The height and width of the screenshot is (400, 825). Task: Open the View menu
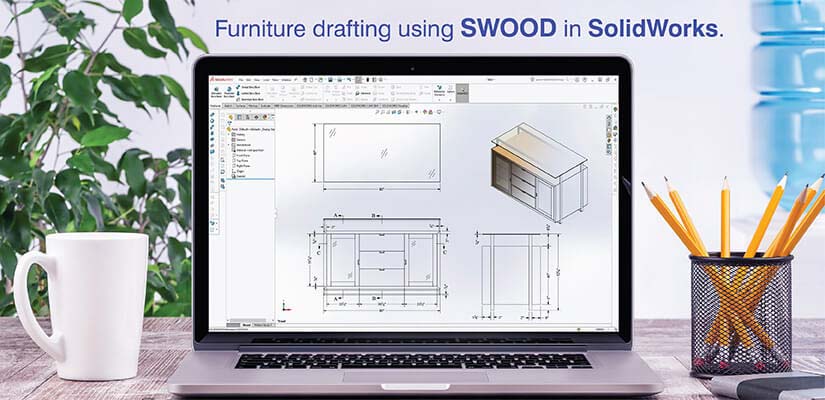pyautogui.click(x=257, y=80)
